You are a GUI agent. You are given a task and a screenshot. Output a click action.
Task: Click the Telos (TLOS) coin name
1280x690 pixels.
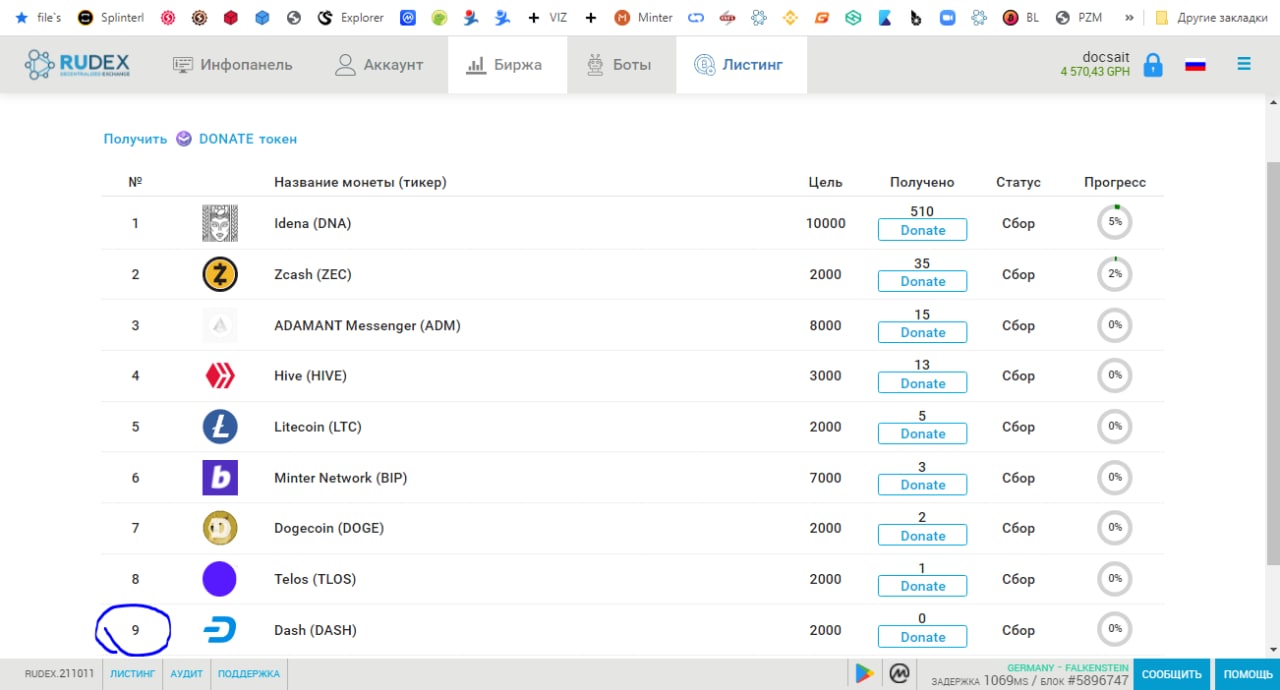coord(315,579)
